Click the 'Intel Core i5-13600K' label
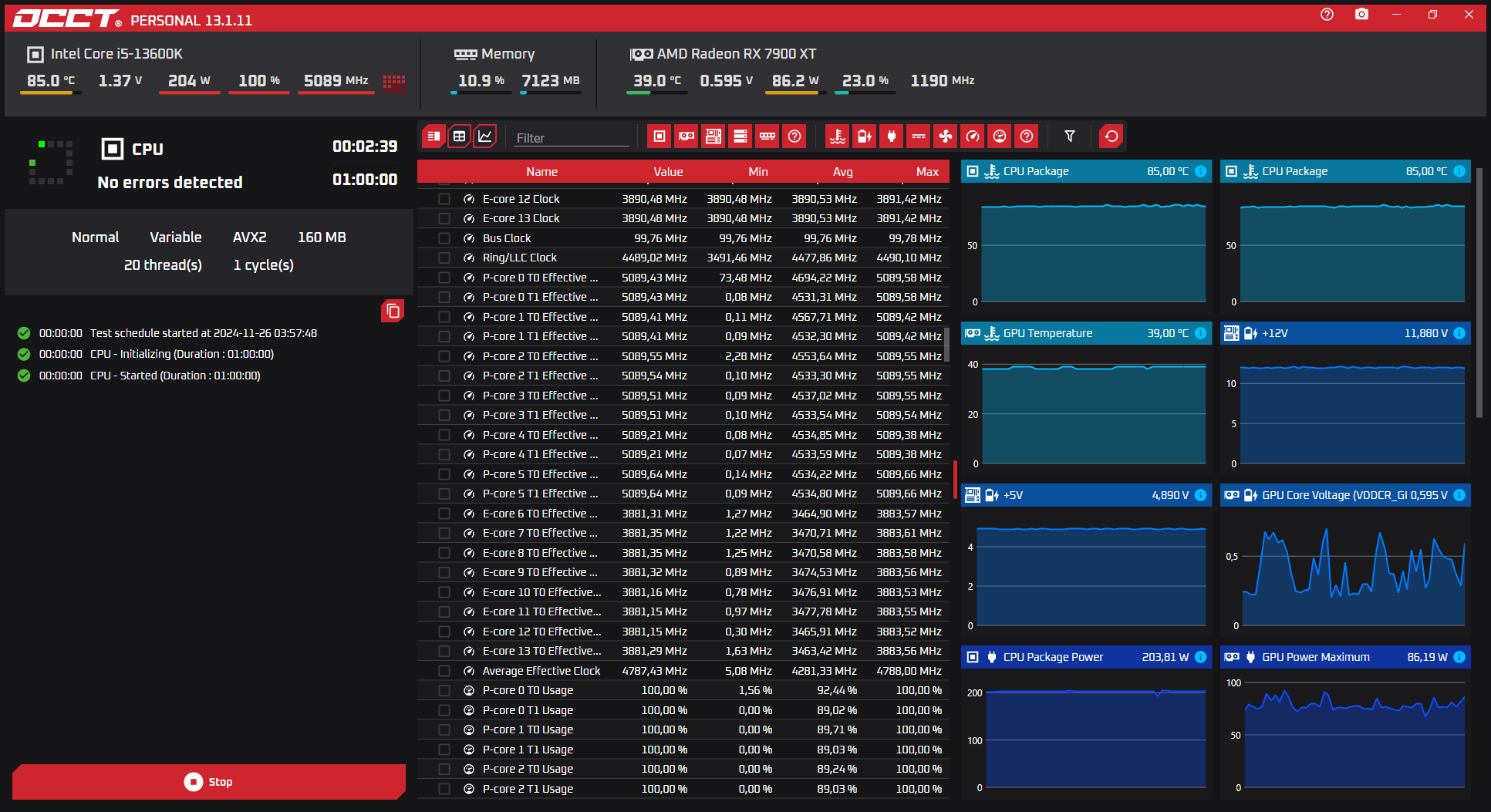The image size is (1491, 812). pos(116,54)
